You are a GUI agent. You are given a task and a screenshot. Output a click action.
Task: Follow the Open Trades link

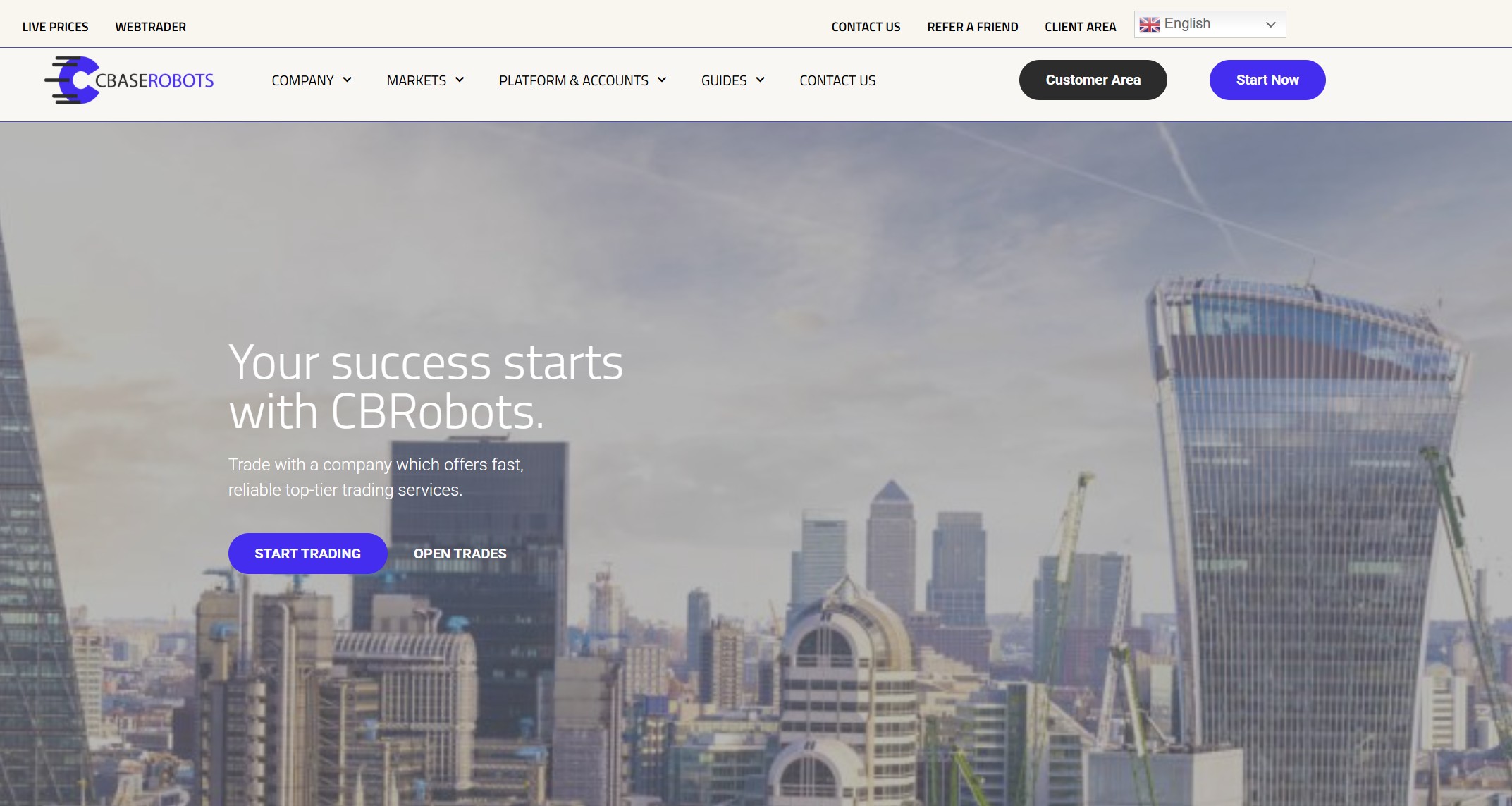[460, 554]
